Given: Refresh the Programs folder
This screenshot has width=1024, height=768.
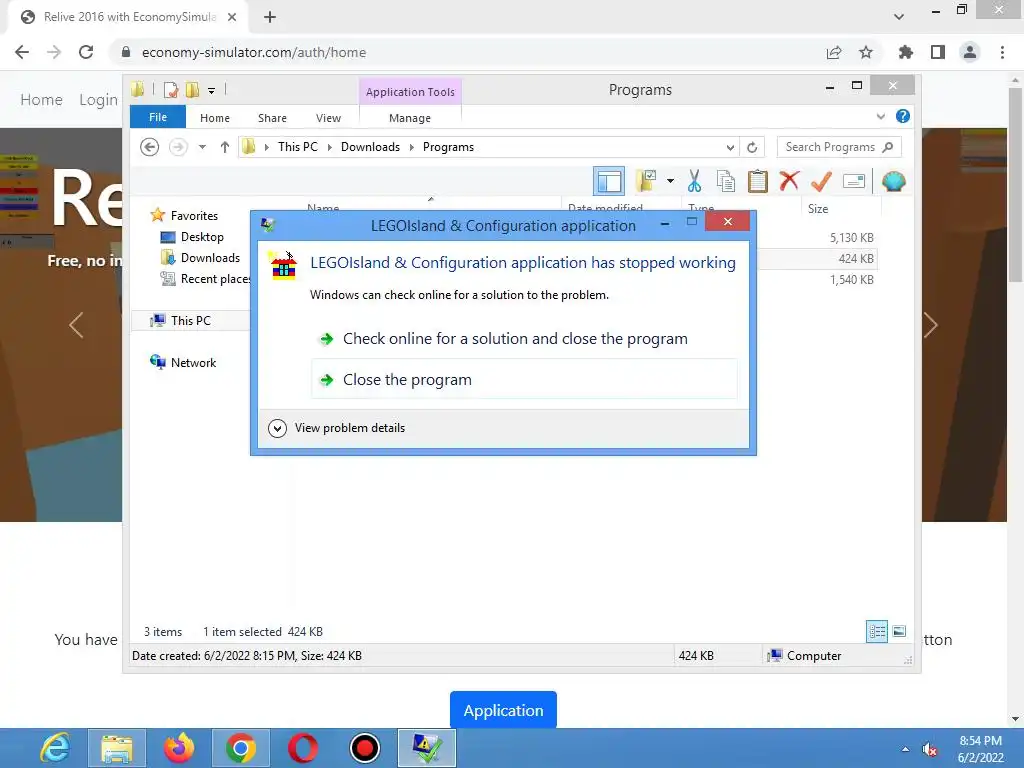Looking at the screenshot, I should (x=752, y=148).
